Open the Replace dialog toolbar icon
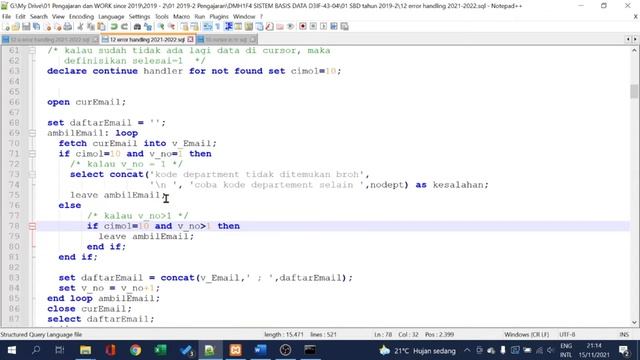 point(148,27)
